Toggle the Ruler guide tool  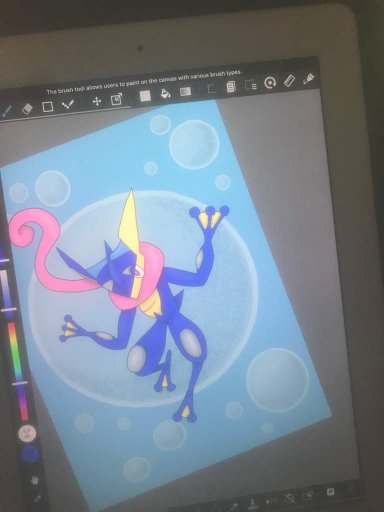289,81
